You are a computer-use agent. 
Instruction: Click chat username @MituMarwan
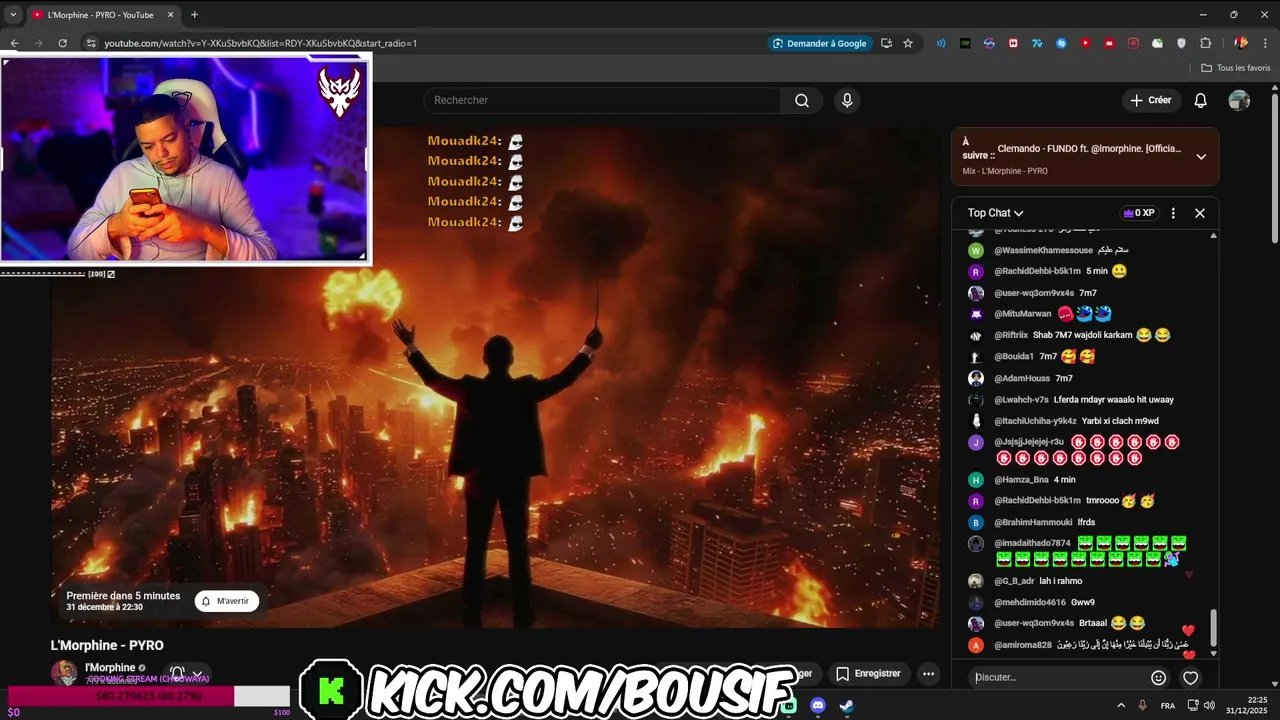1023,314
